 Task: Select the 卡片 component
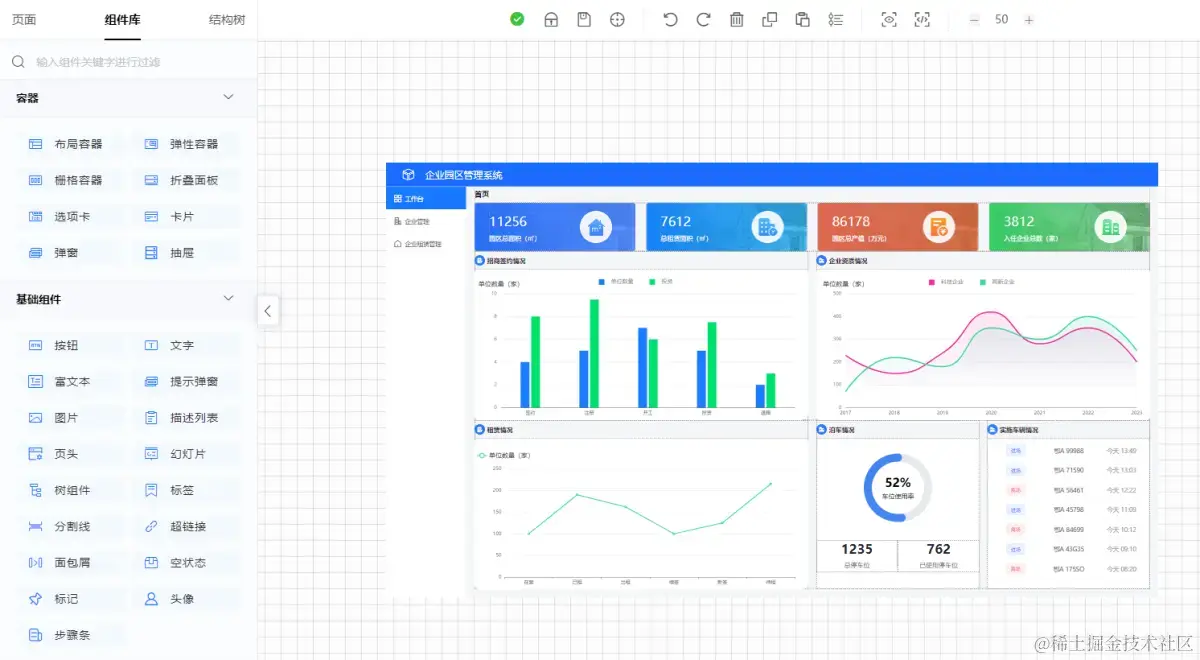point(186,216)
